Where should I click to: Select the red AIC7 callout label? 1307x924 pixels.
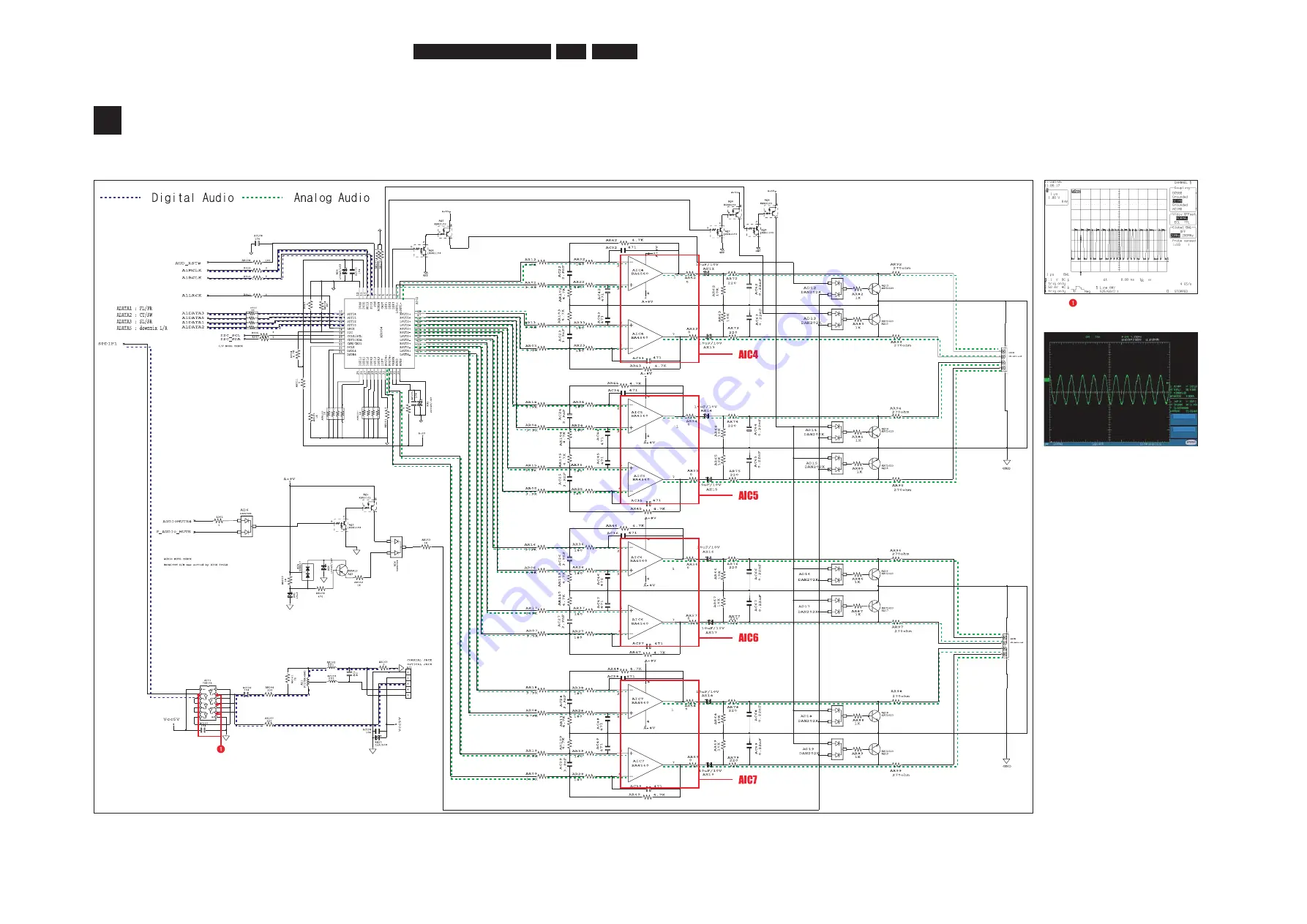[x=748, y=780]
